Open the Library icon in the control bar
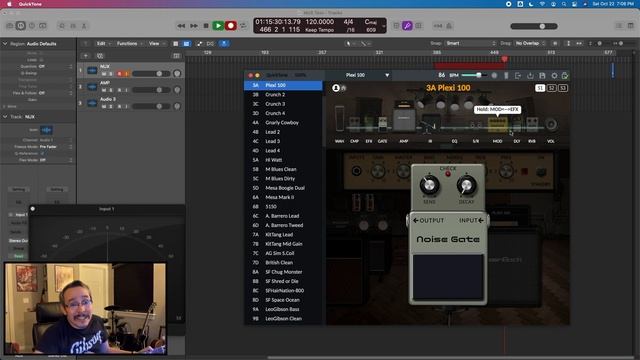 [x=10, y=26]
